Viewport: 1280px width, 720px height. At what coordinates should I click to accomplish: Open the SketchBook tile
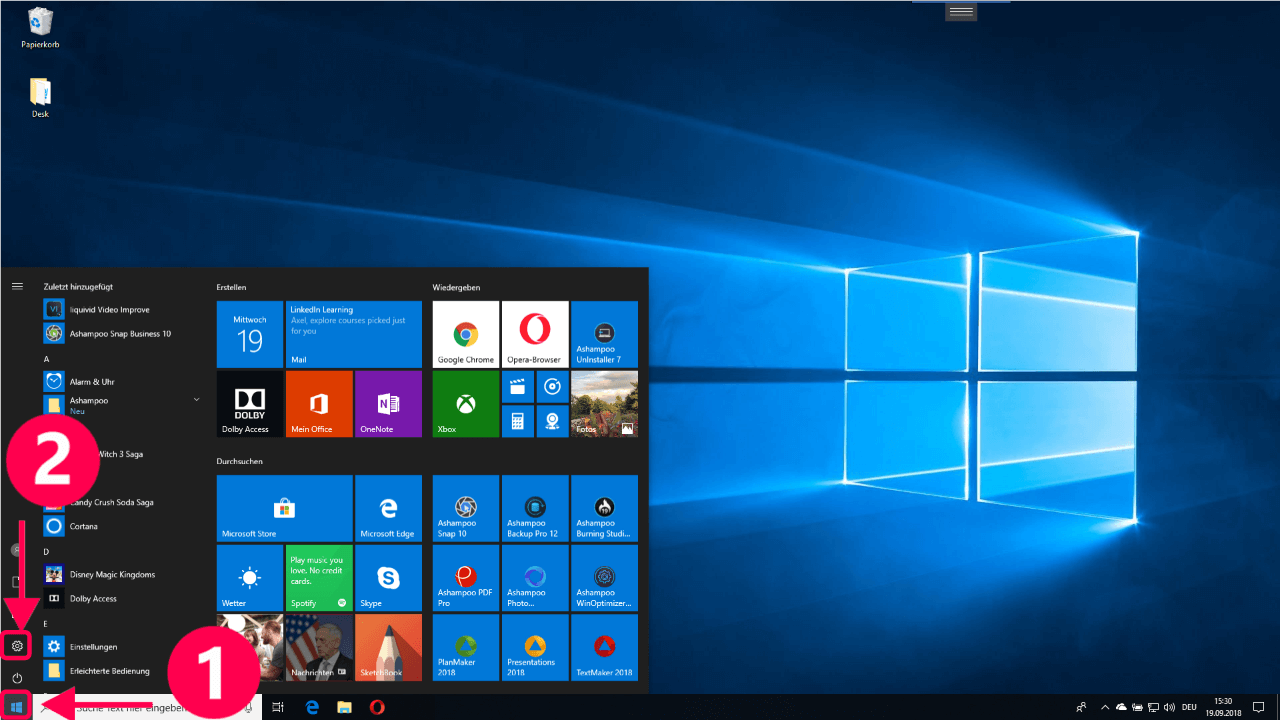click(388, 647)
